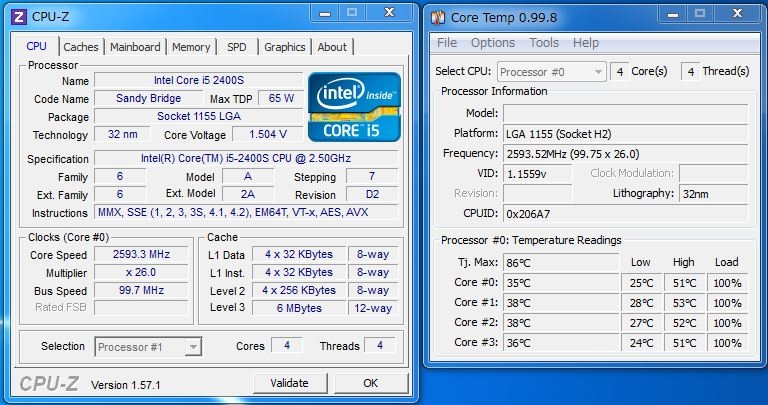Image resolution: width=768 pixels, height=405 pixels.
Task: Minimize the CPU-Z window
Action: click(x=325, y=13)
